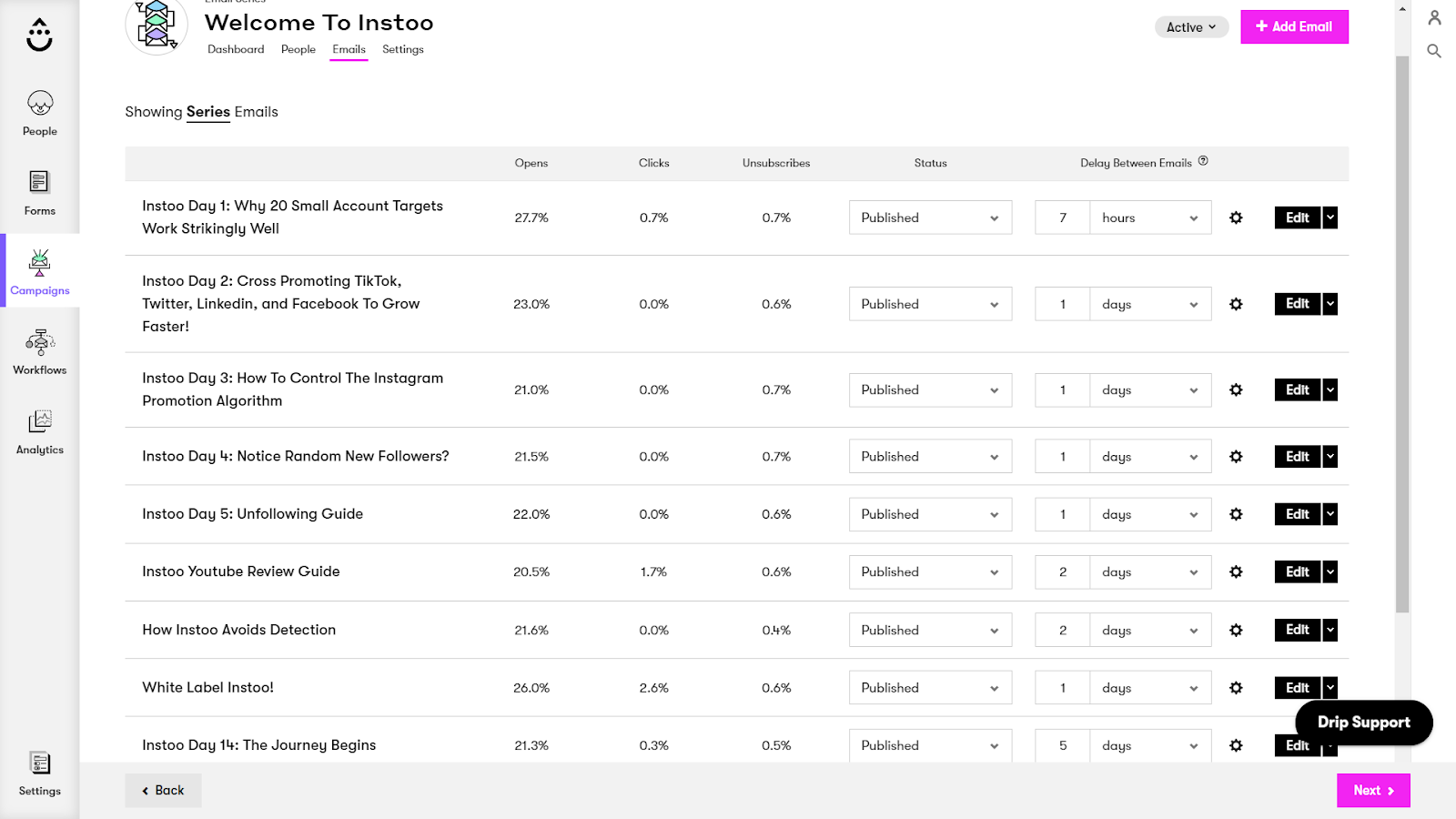Open Published status dropdown for Instoo Day 14
1456x819 pixels.
coord(930,745)
